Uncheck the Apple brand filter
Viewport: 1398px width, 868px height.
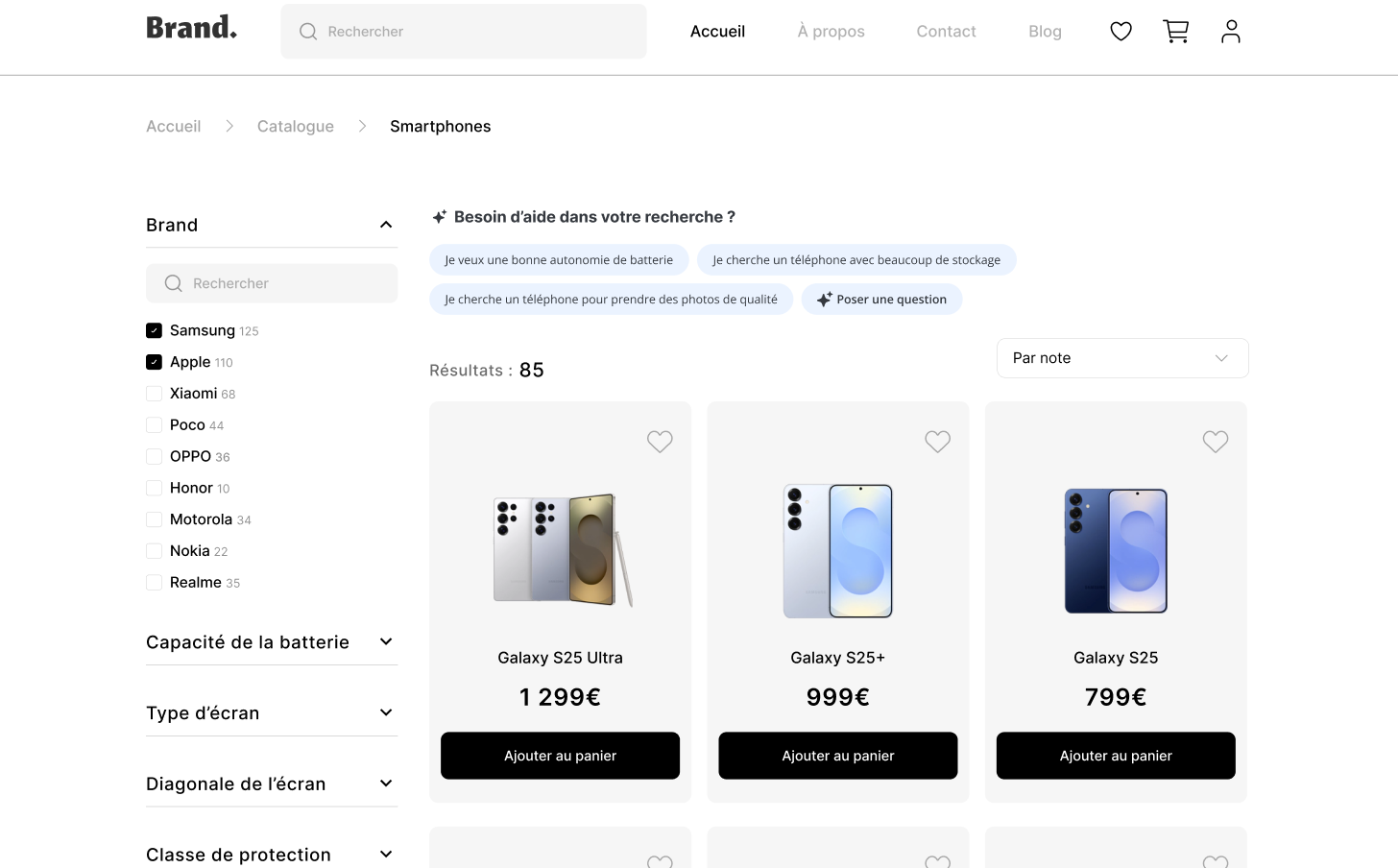154,362
